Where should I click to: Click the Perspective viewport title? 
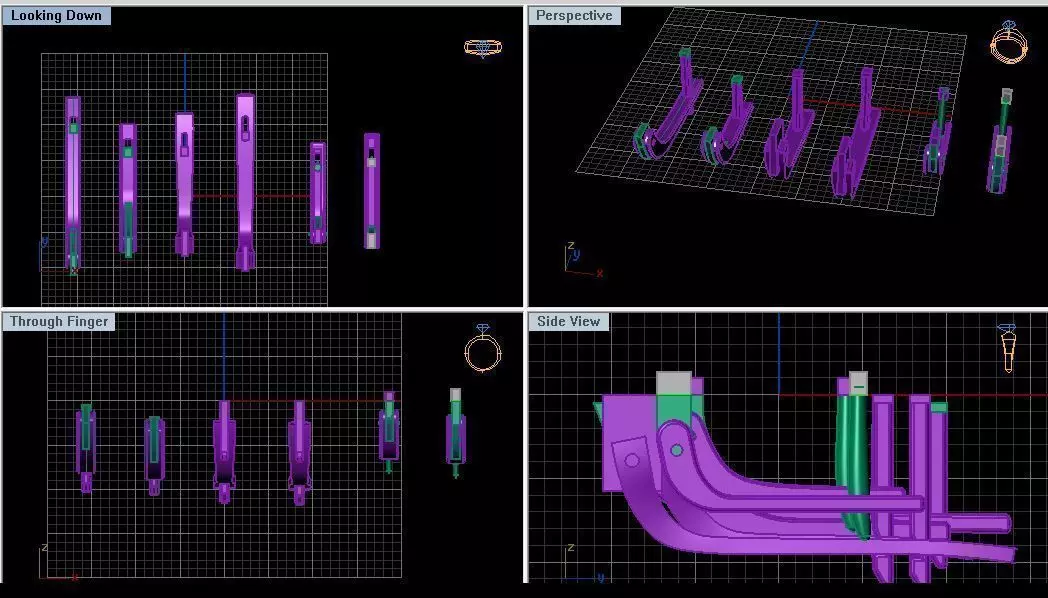(574, 15)
